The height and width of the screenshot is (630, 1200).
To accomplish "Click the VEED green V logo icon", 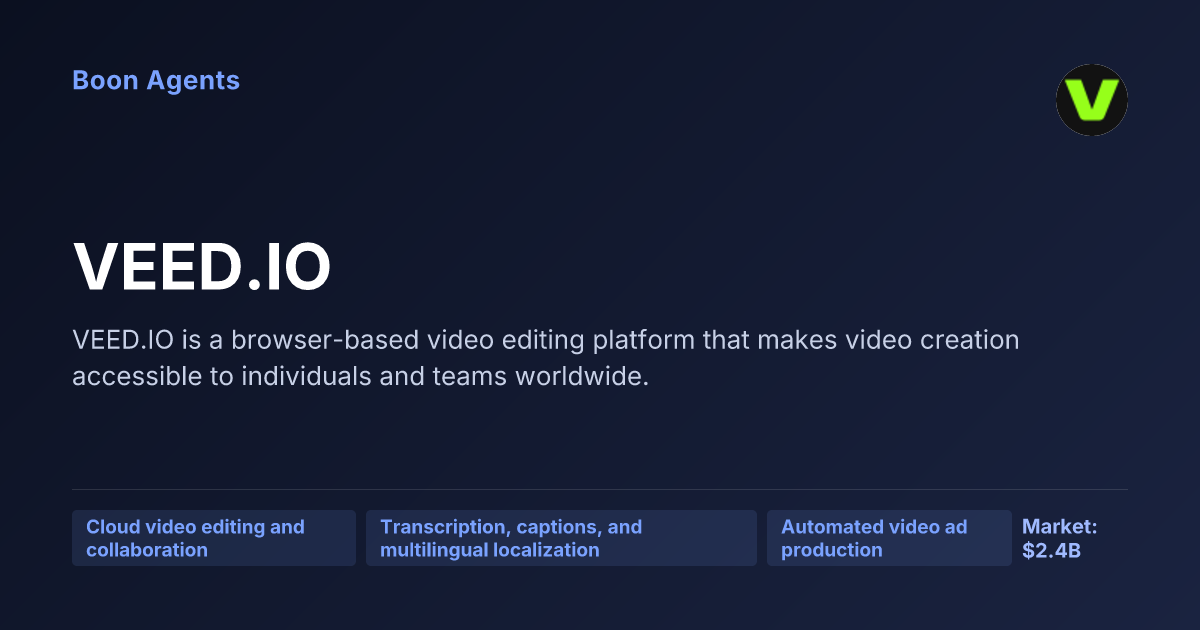I will [1092, 100].
